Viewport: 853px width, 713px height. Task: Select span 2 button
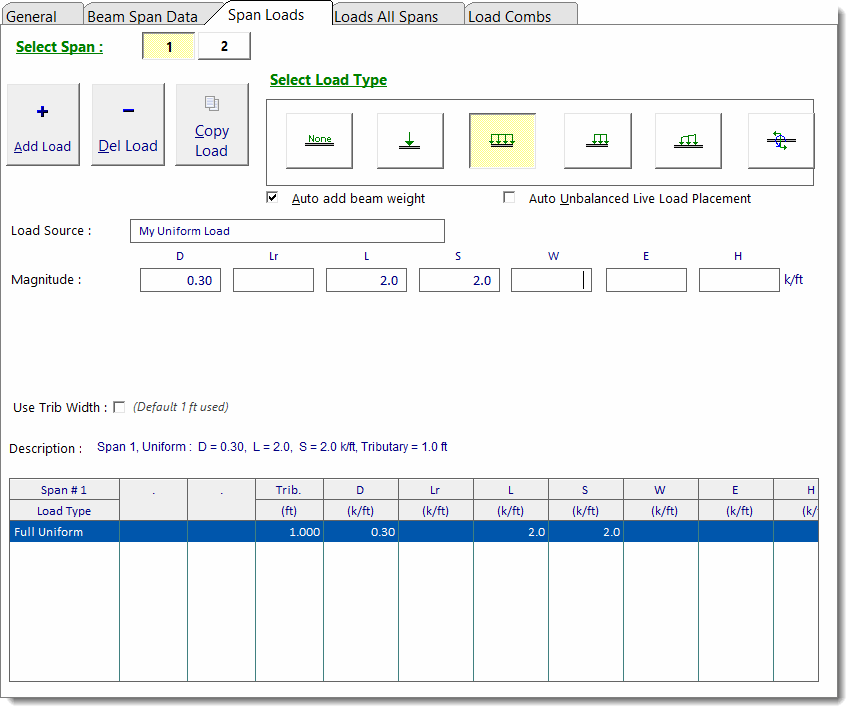(x=224, y=46)
